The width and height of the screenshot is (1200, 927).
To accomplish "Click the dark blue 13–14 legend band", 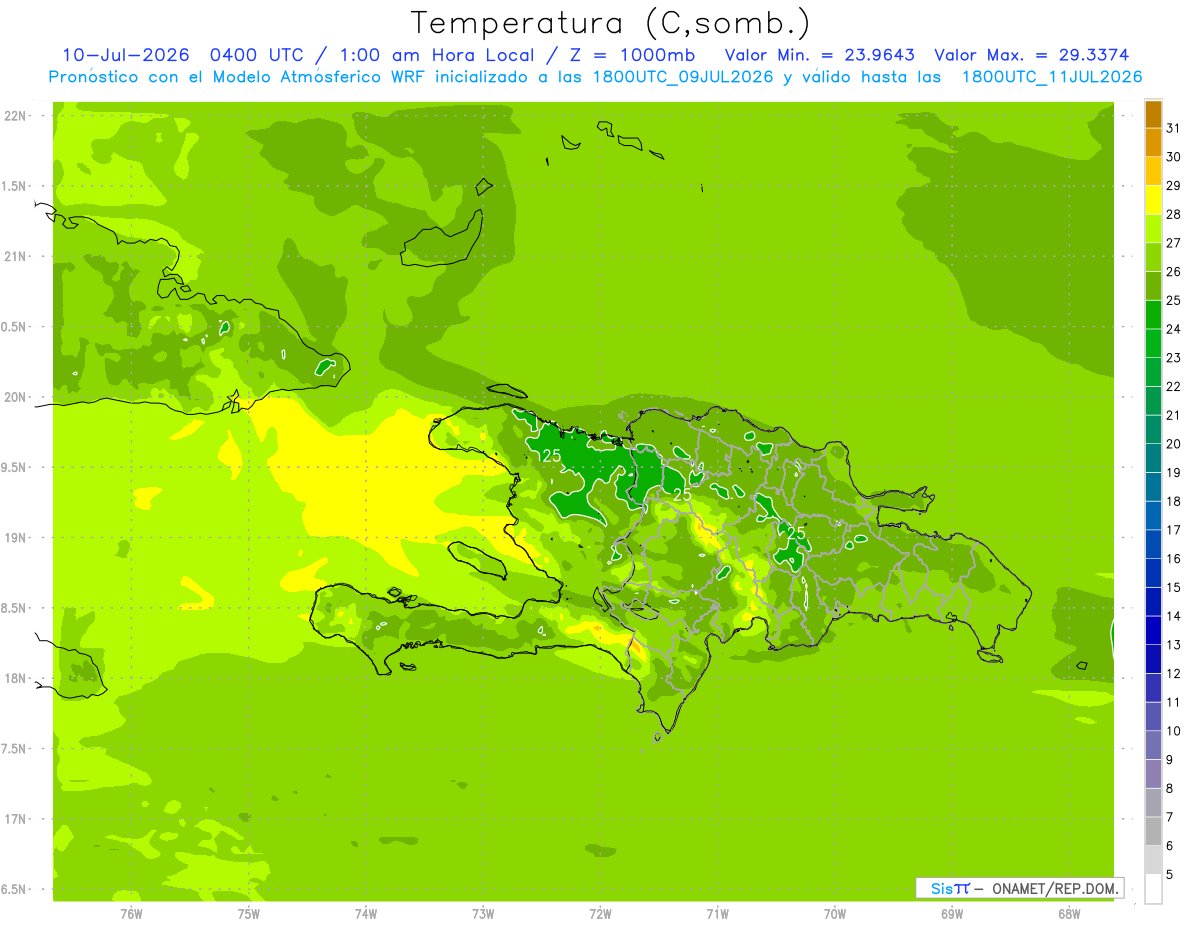I will (1153, 631).
